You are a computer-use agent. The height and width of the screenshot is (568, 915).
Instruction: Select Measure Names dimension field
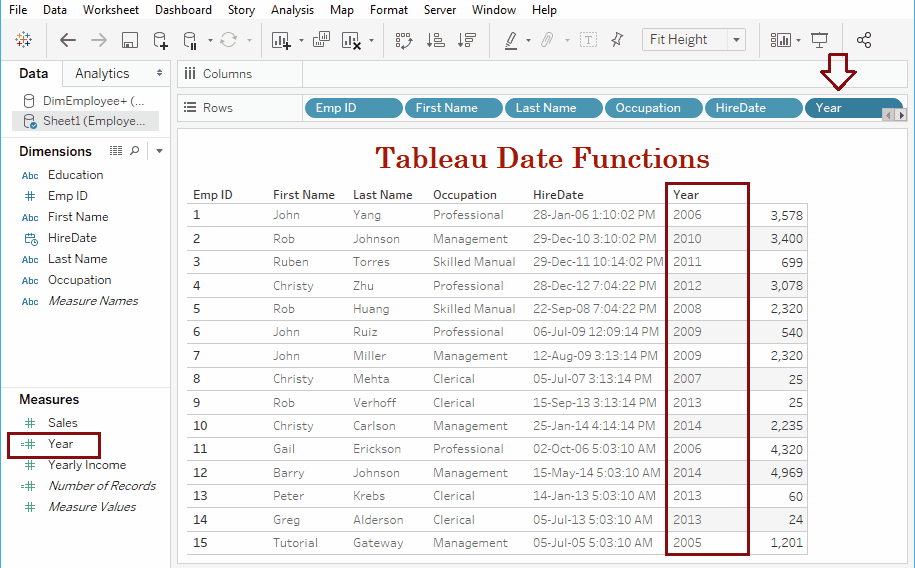(x=93, y=301)
